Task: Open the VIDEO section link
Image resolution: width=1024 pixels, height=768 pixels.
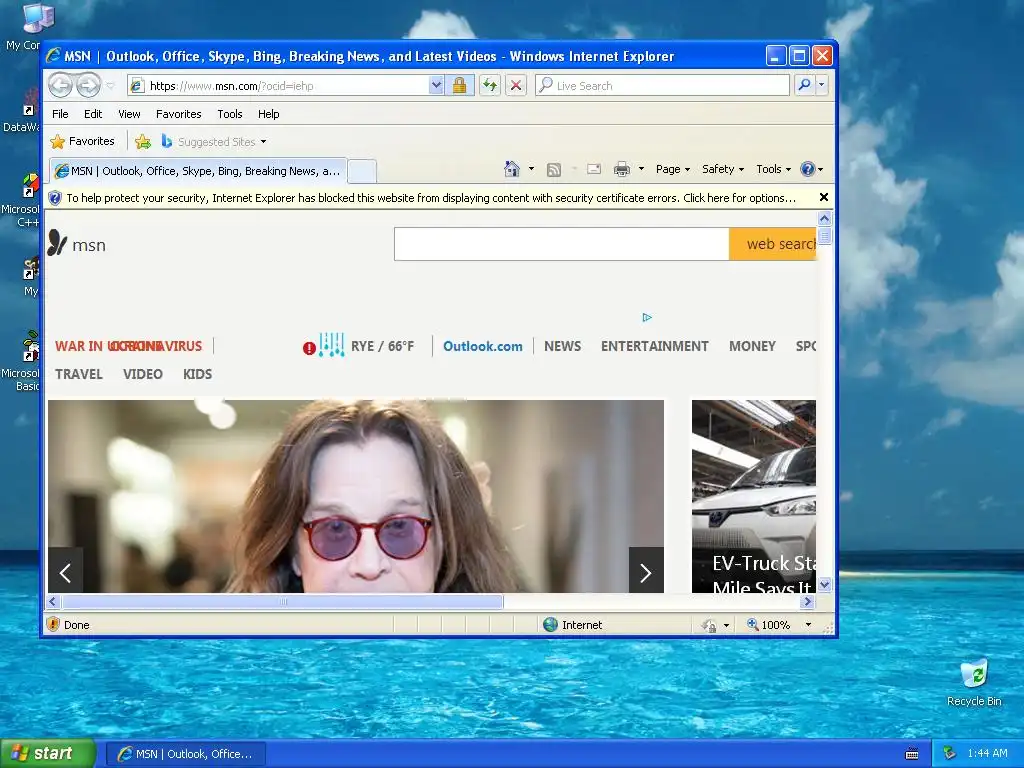Action: 142,374
